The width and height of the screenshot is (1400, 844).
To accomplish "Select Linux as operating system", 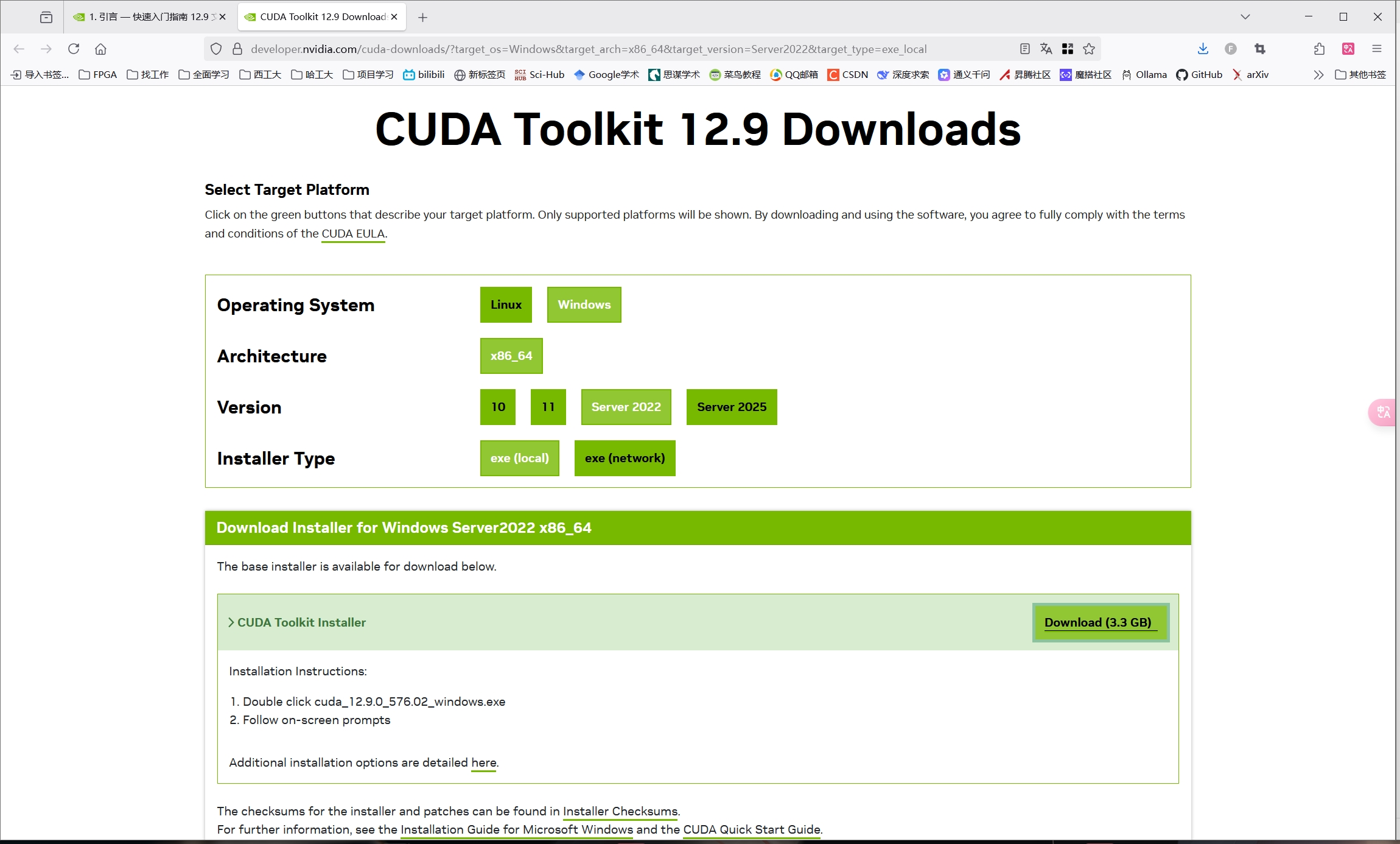I will (x=506, y=304).
